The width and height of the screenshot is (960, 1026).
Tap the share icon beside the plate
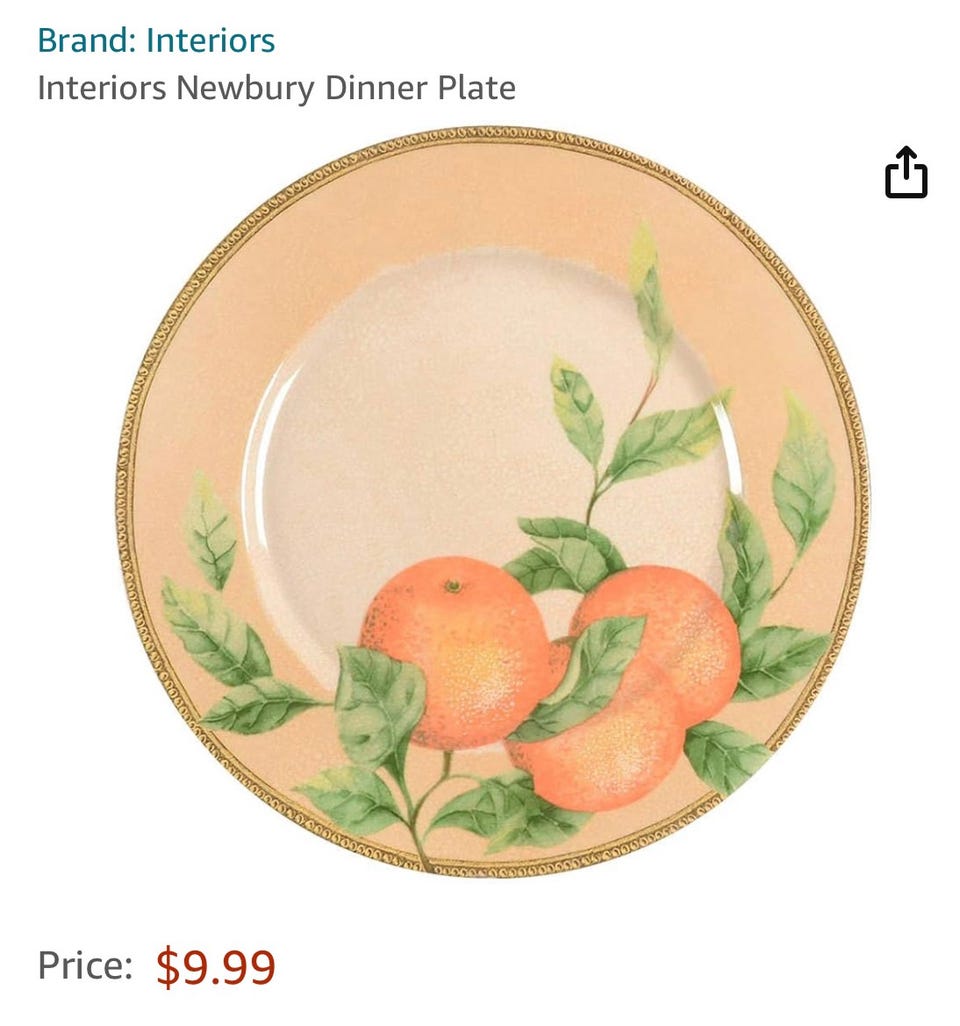(906, 172)
